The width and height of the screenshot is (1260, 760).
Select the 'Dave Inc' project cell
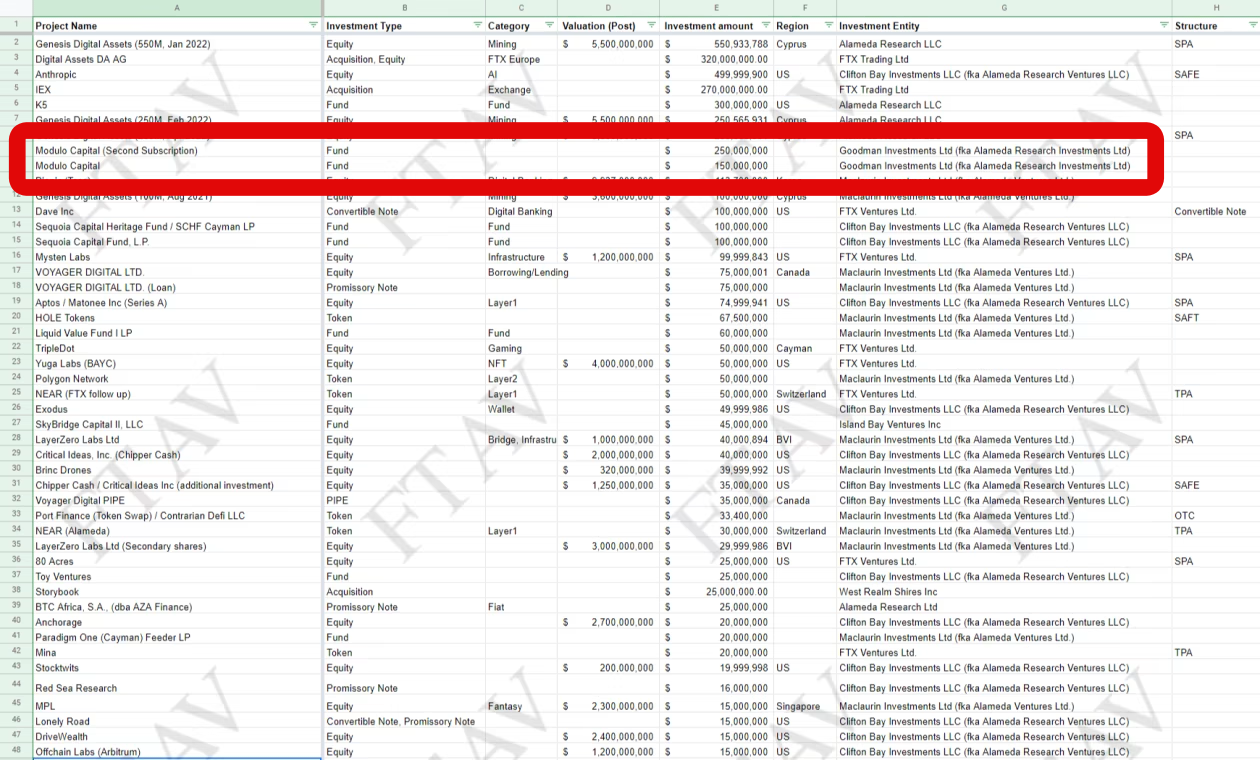[x=177, y=211]
